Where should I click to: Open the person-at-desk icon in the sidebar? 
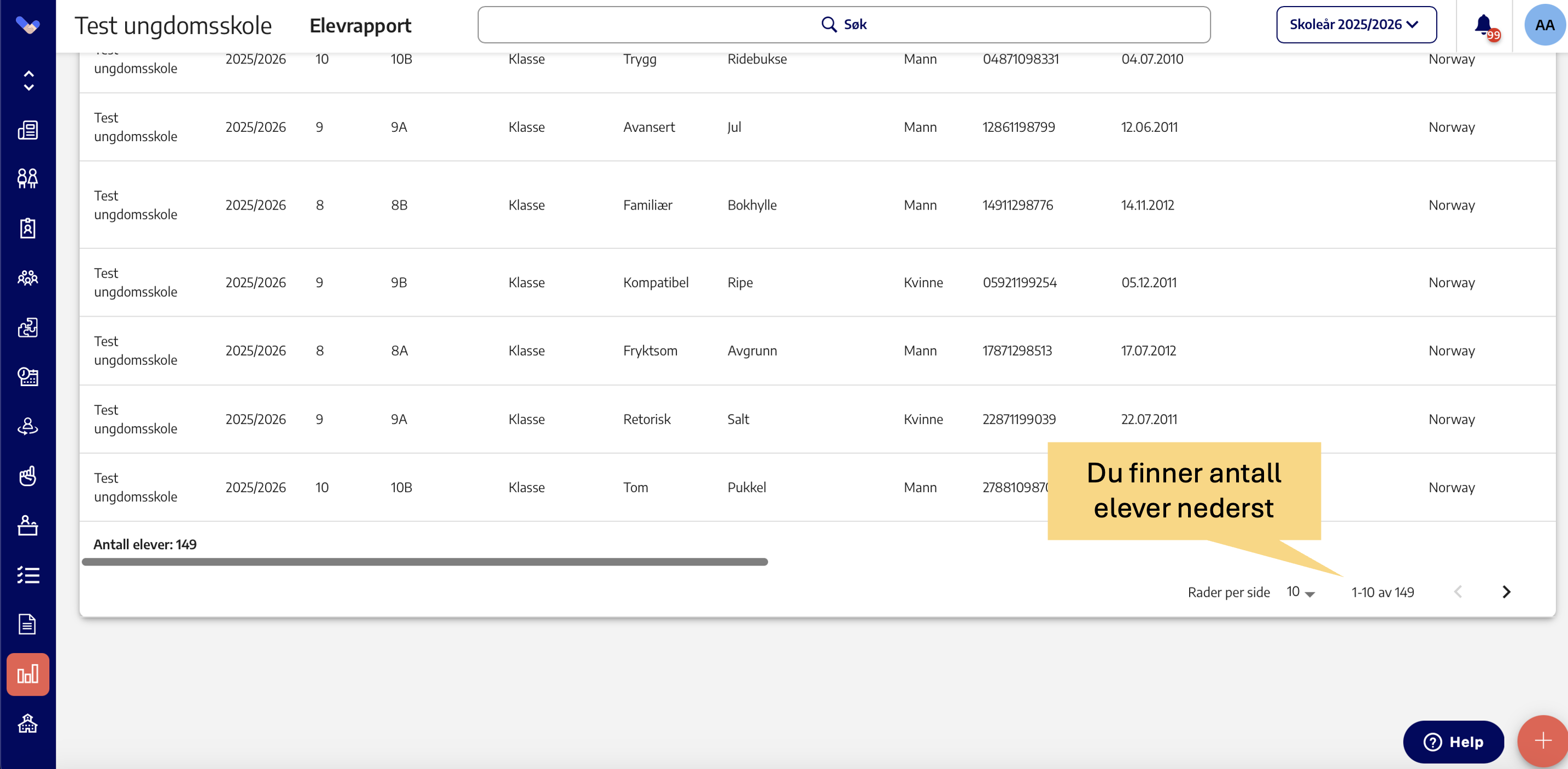[x=28, y=526]
